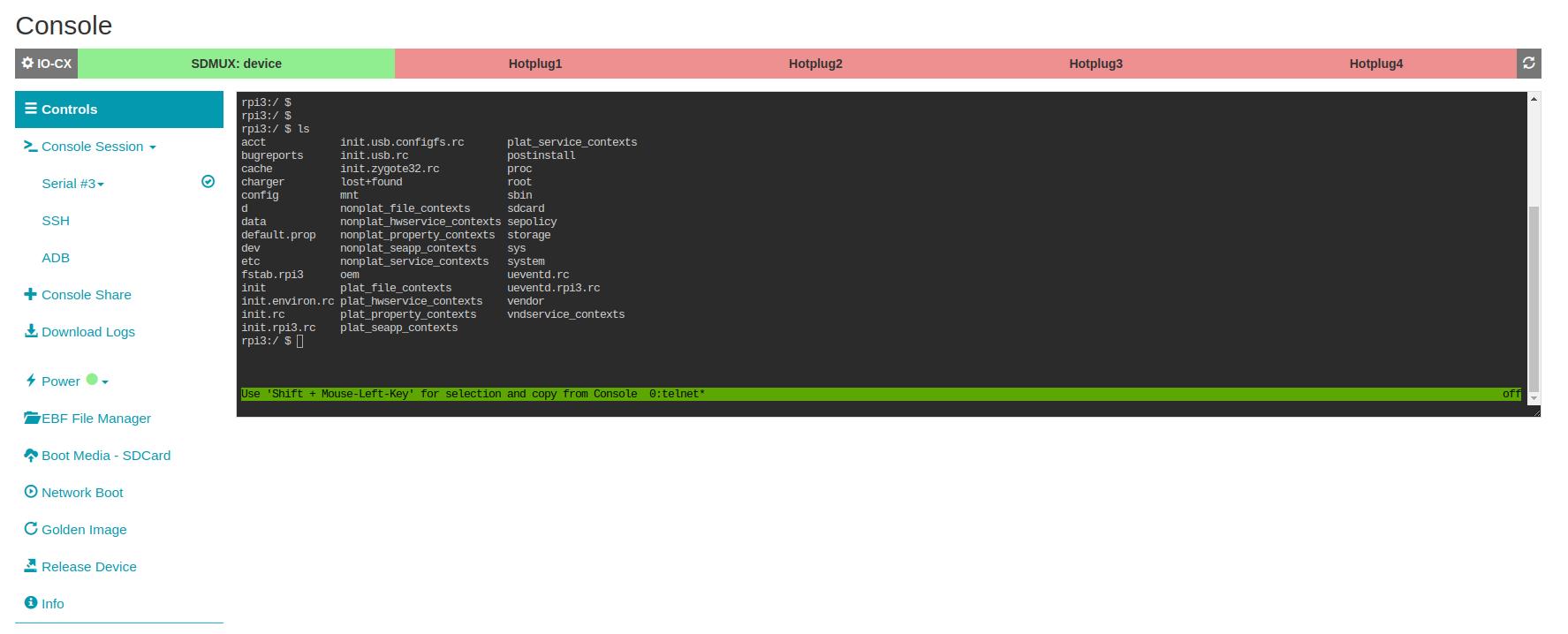This screenshot has height=634, width=1568.
Task: Click the Power lightning bolt icon
Action: 31,381
